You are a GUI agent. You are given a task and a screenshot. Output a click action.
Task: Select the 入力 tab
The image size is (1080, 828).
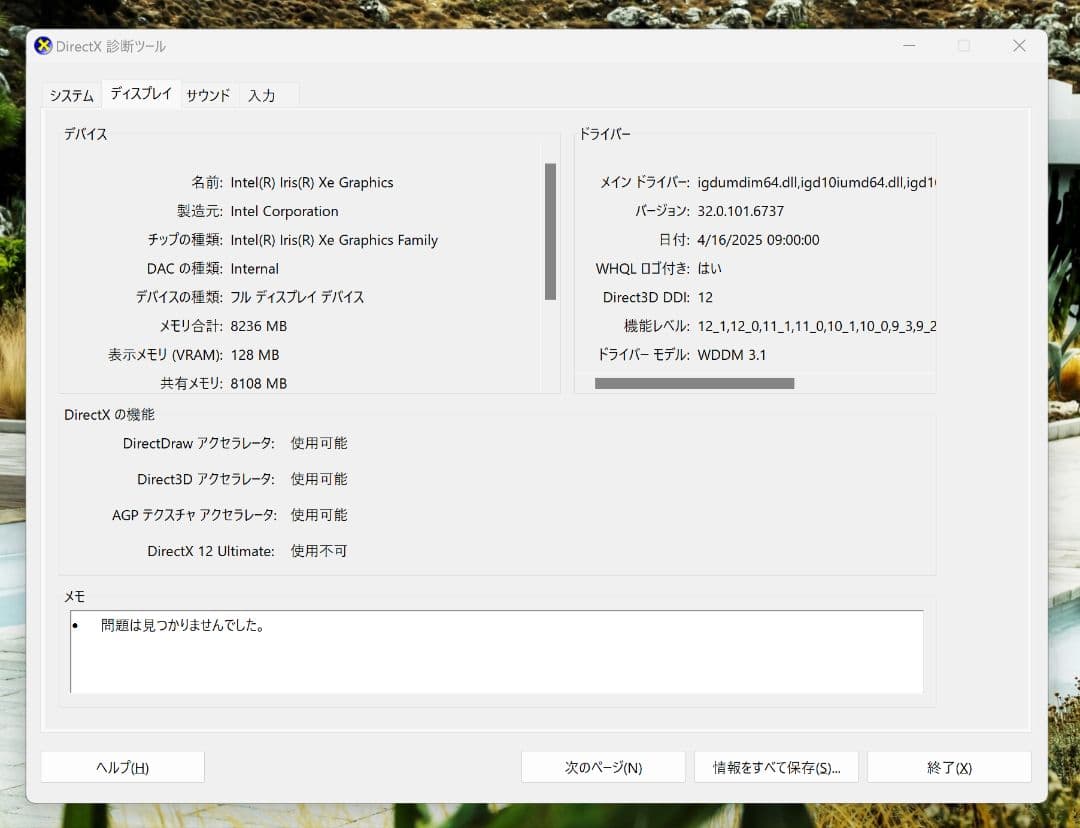click(x=261, y=95)
